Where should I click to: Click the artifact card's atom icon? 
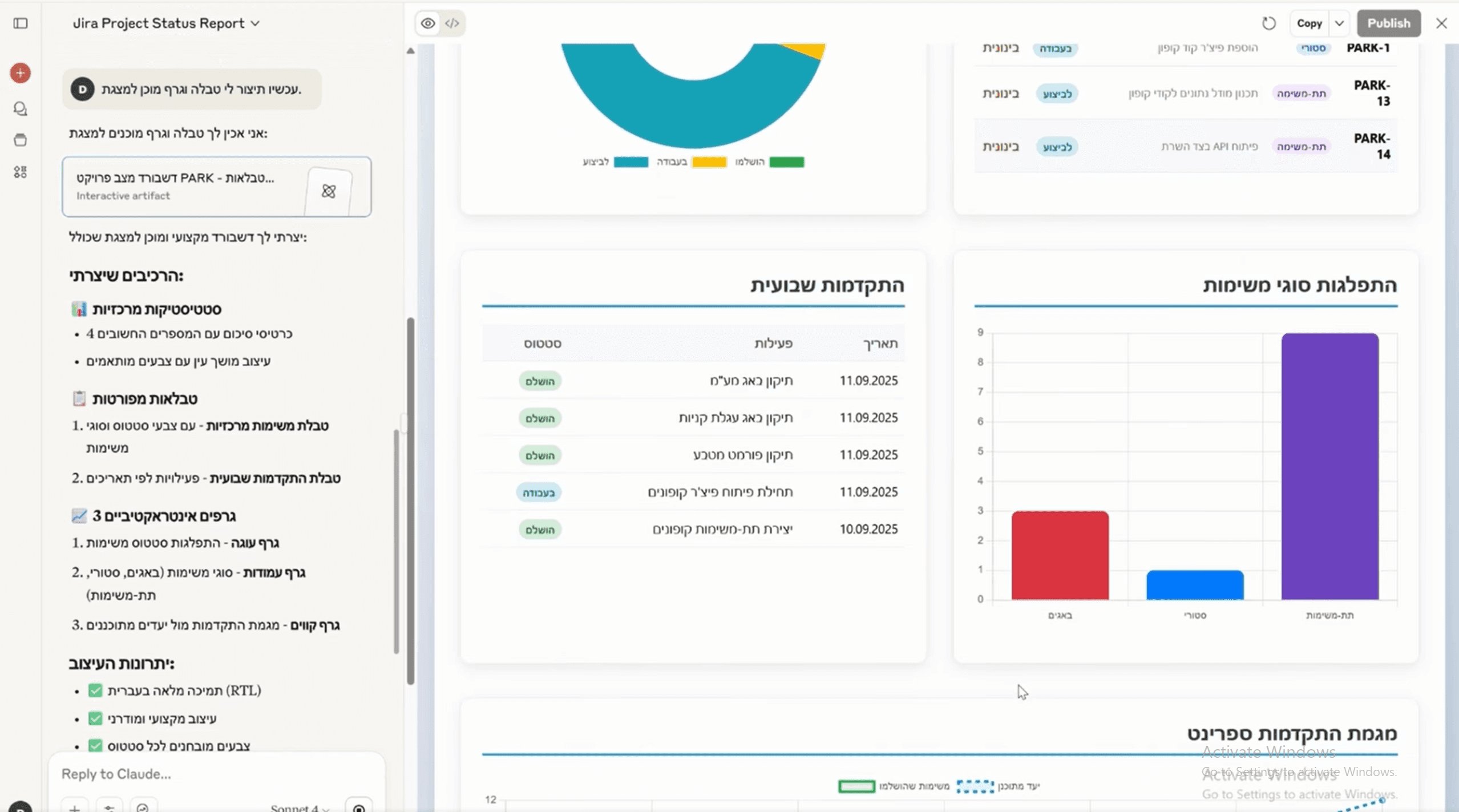[x=329, y=191]
